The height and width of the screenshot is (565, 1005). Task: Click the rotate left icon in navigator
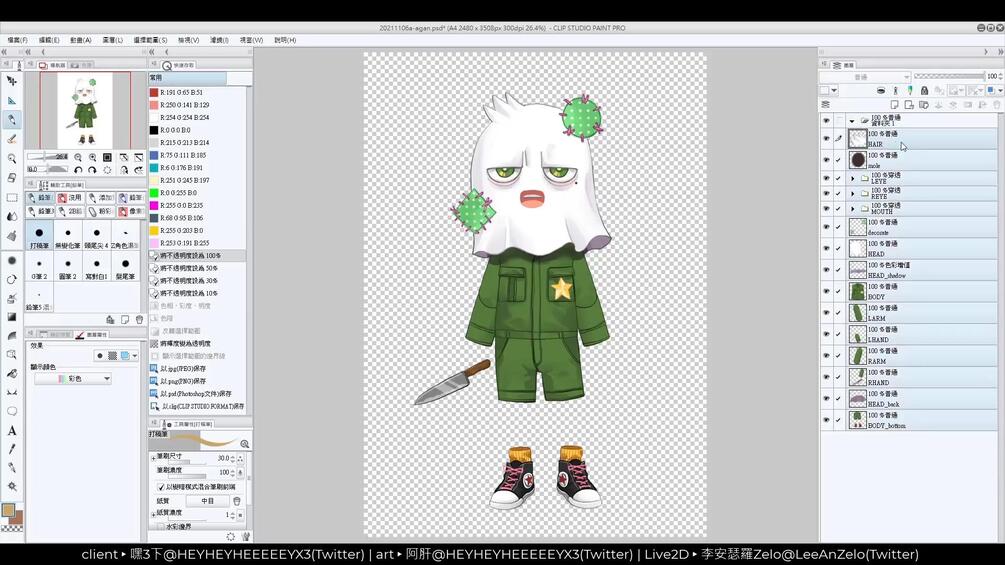click(78, 170)
